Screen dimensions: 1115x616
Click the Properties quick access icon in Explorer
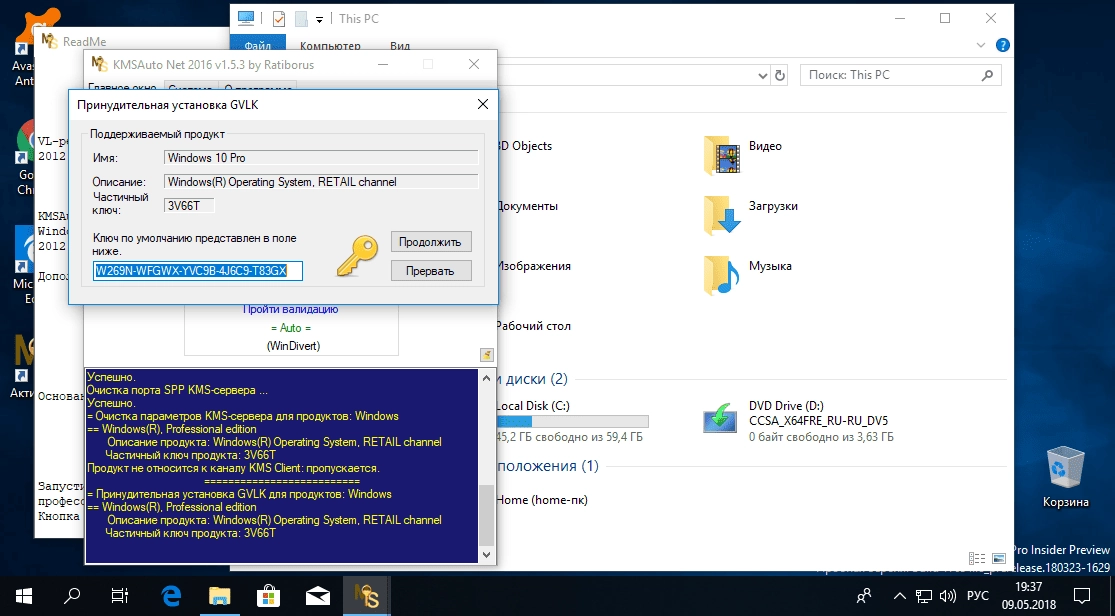click(279, 19)
